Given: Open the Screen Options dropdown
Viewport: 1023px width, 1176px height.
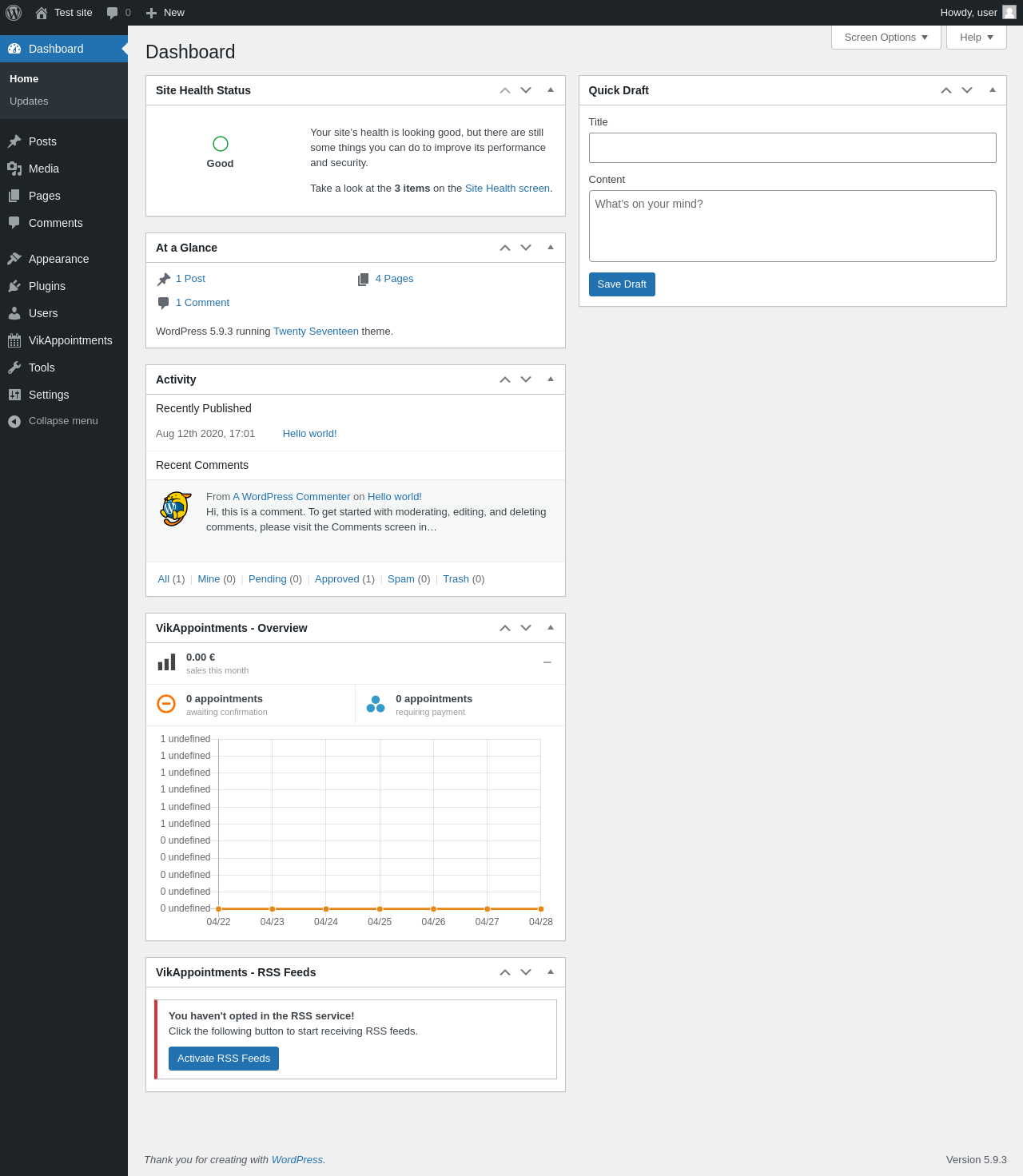Looking at the screenshot, I should click(886, 38).
